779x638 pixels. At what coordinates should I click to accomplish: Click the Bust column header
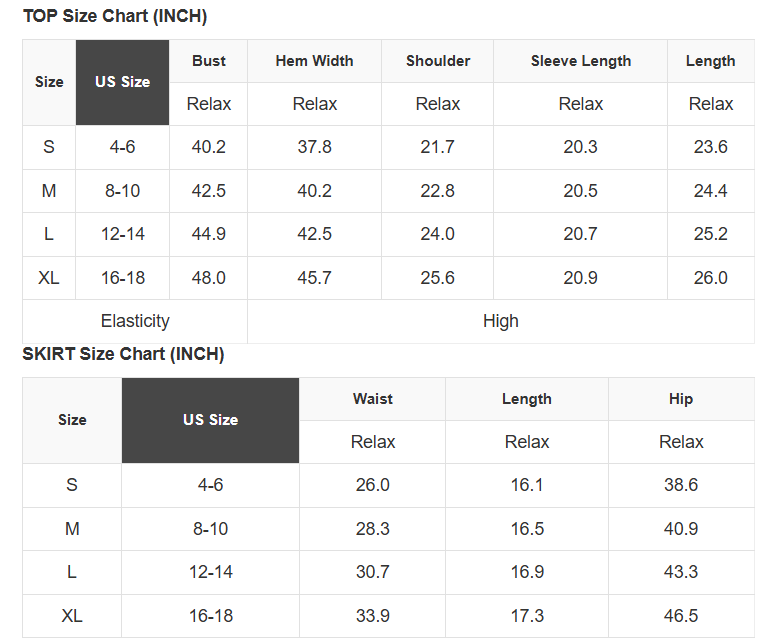(209, 61)
